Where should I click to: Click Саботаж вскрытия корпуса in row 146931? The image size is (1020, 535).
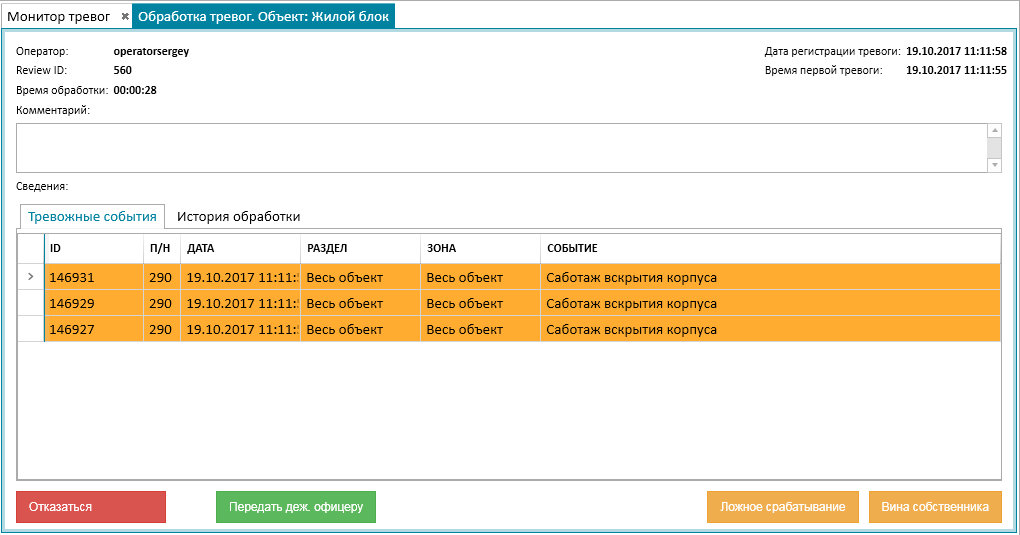point(770,277)
